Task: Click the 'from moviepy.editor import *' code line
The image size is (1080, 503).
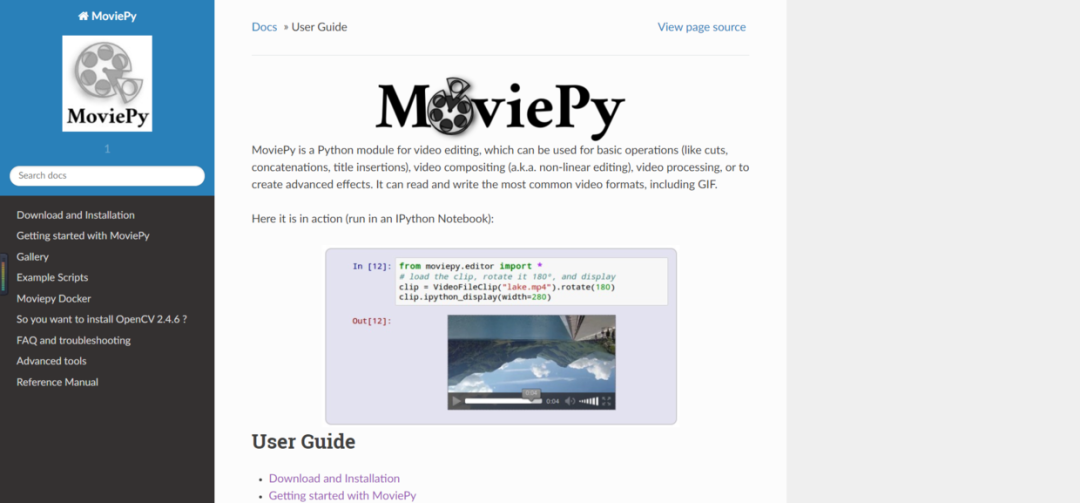Action: (470, 266)
